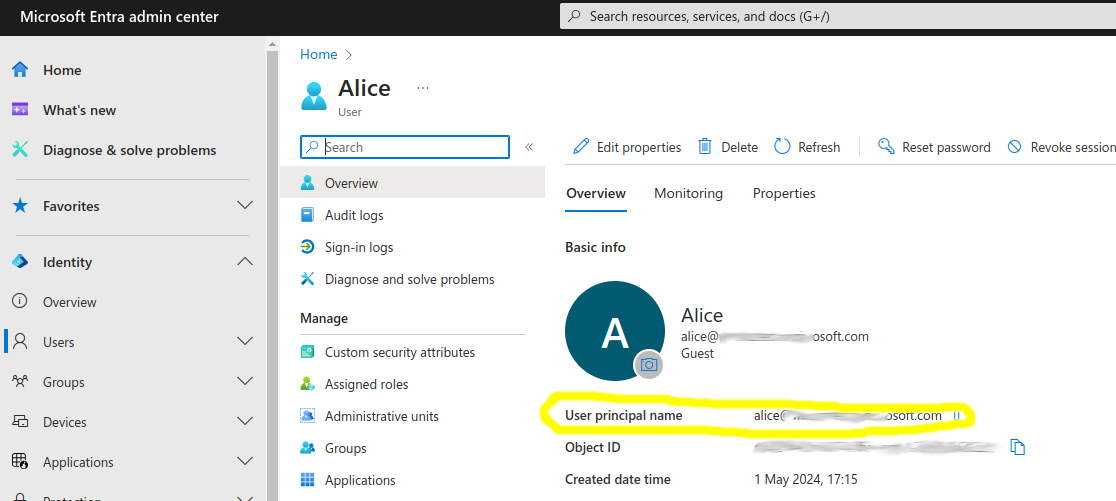This screenshot has height=501, width=1116.
Task: Expand the Favorites section chevron
Action: click(245, 206)
